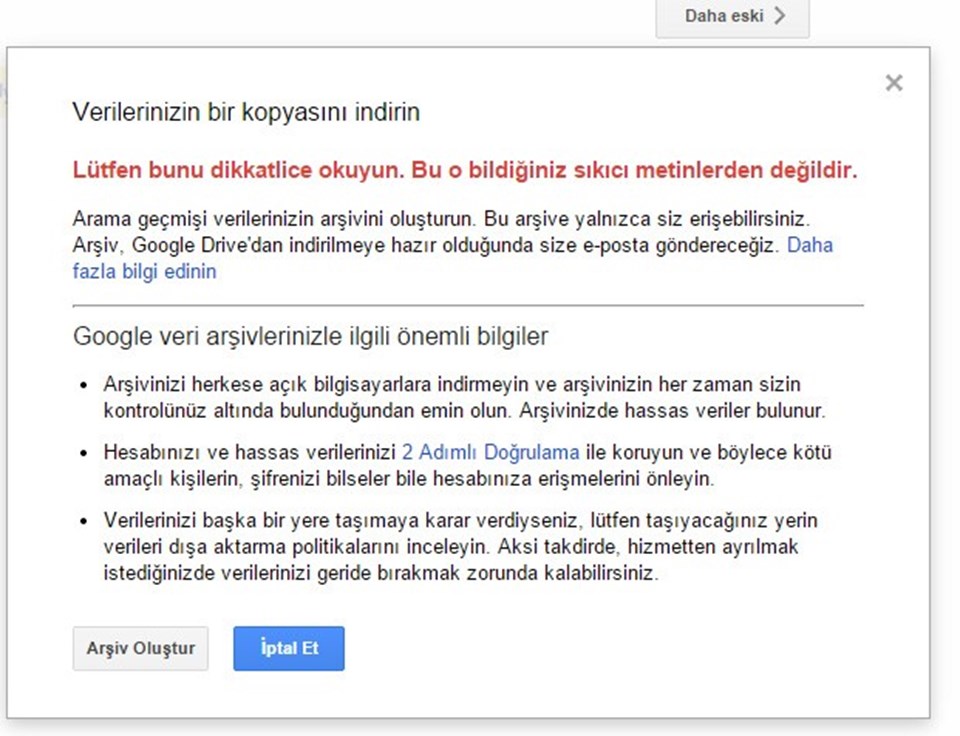Image resolution: width=960 pixels, height=736 pixels.
Task: Click the 'Google veri arşivlerinizle ilgili' heading
Action: [310, 336]
